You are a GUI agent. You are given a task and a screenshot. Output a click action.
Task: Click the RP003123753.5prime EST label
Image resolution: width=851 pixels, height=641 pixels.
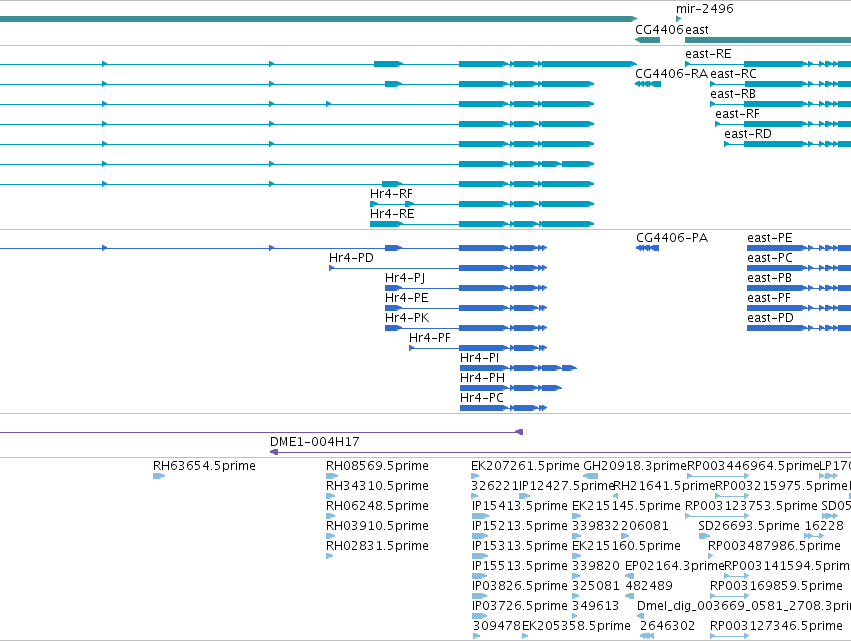pyautogui.click(x=751, y=506)
